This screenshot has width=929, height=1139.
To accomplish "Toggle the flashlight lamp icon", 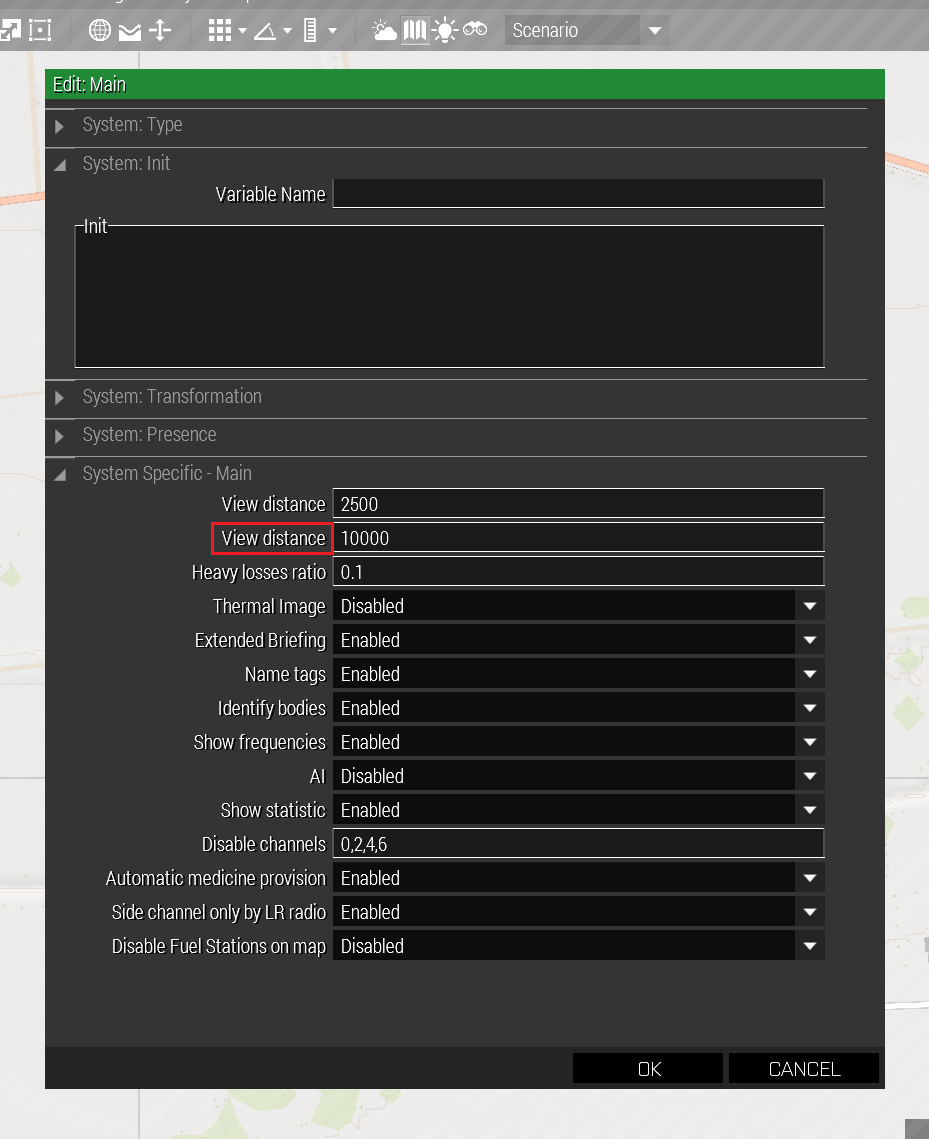I will (x=445, y=30).
